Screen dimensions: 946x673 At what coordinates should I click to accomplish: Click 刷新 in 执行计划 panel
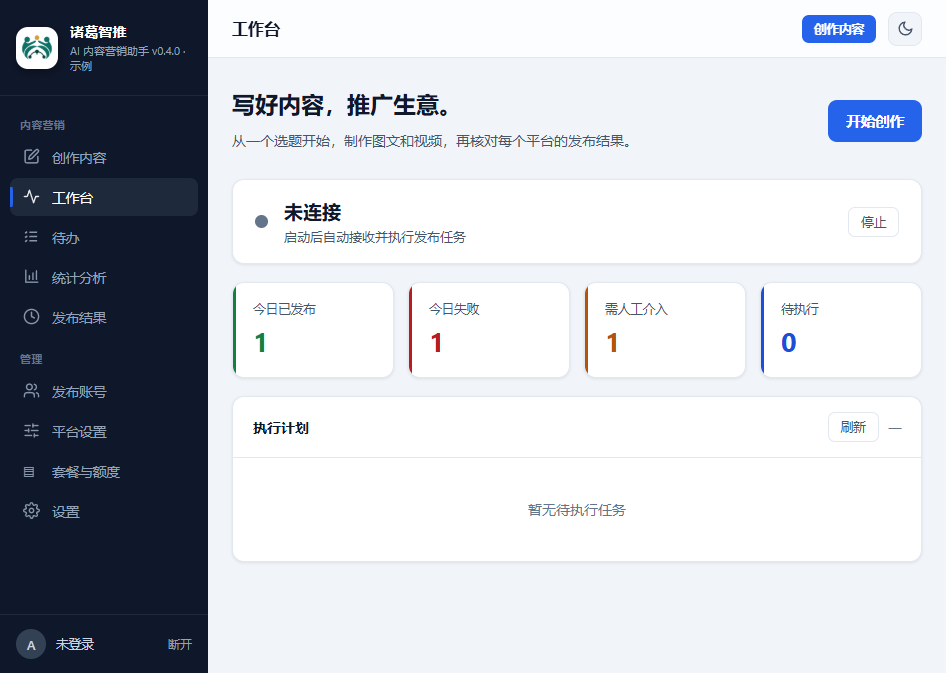click(x=853, y=427)
